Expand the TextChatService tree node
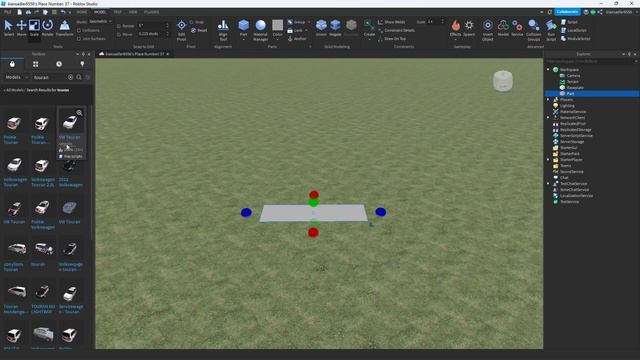The image size is (640, 360). pyautogui.click(x=548, y=184)
